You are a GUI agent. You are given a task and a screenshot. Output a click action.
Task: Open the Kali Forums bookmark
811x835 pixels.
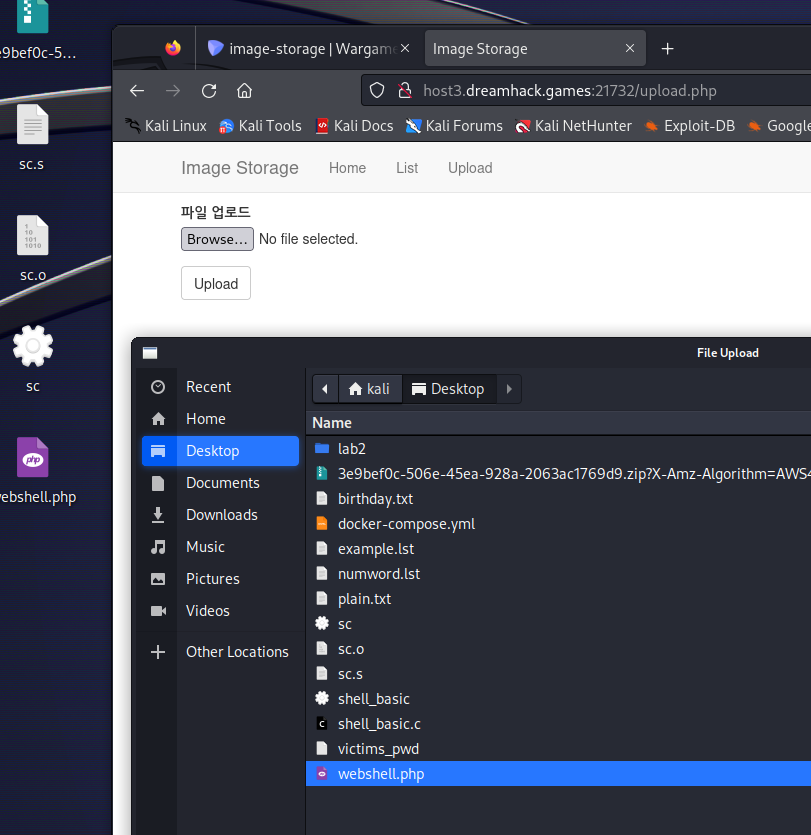click(x=454, y=126)
